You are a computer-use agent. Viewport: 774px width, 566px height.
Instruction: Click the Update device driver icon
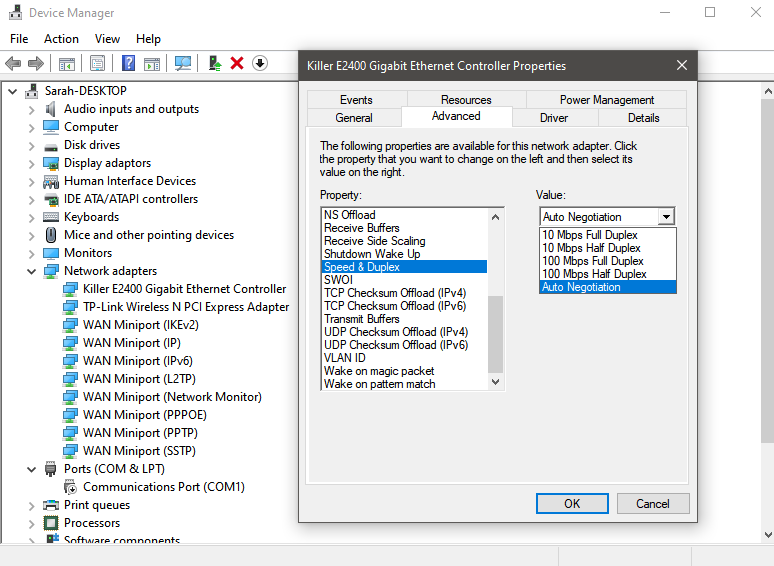click(x=214, y=63)
